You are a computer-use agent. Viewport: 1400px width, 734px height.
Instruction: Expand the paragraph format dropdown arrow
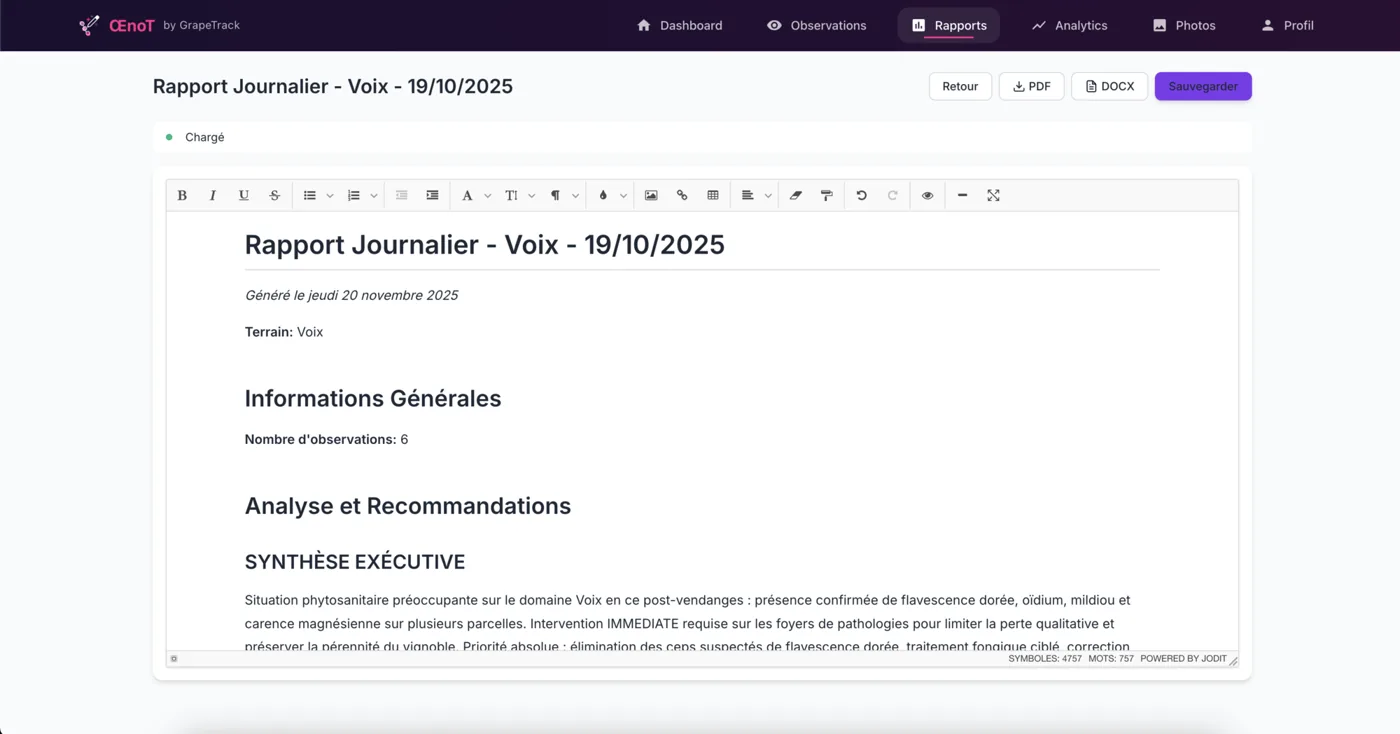pyautogui.click(x=576, y=196)
